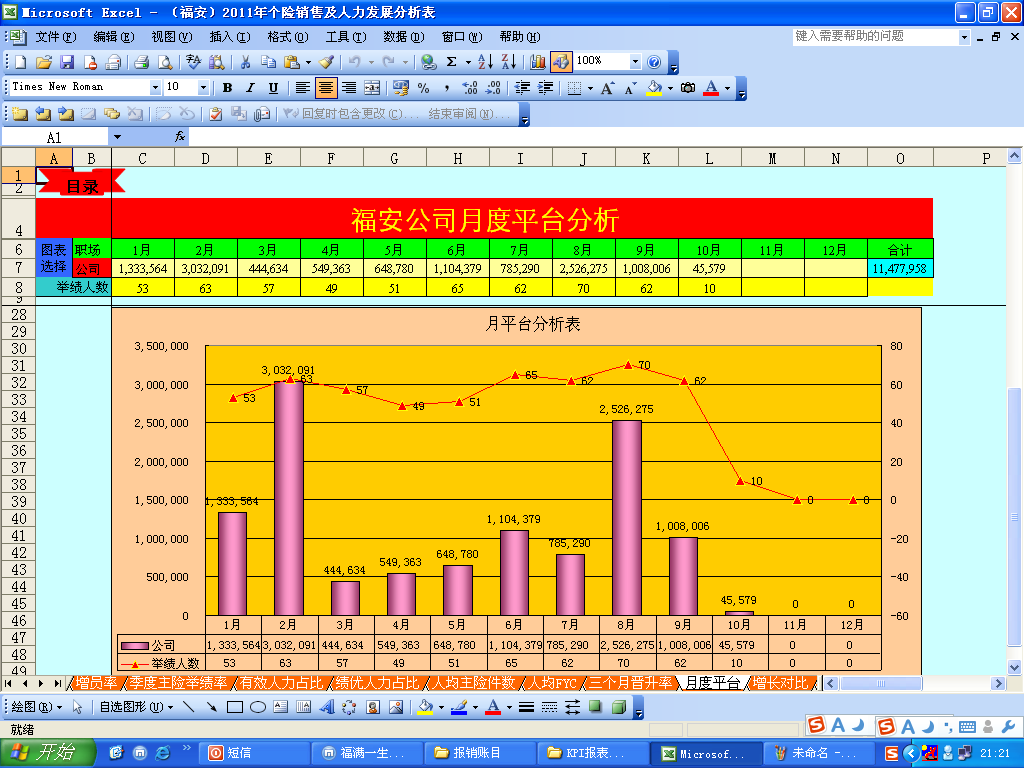
Task: Toggle align right
Action: [x=349, y=88]
